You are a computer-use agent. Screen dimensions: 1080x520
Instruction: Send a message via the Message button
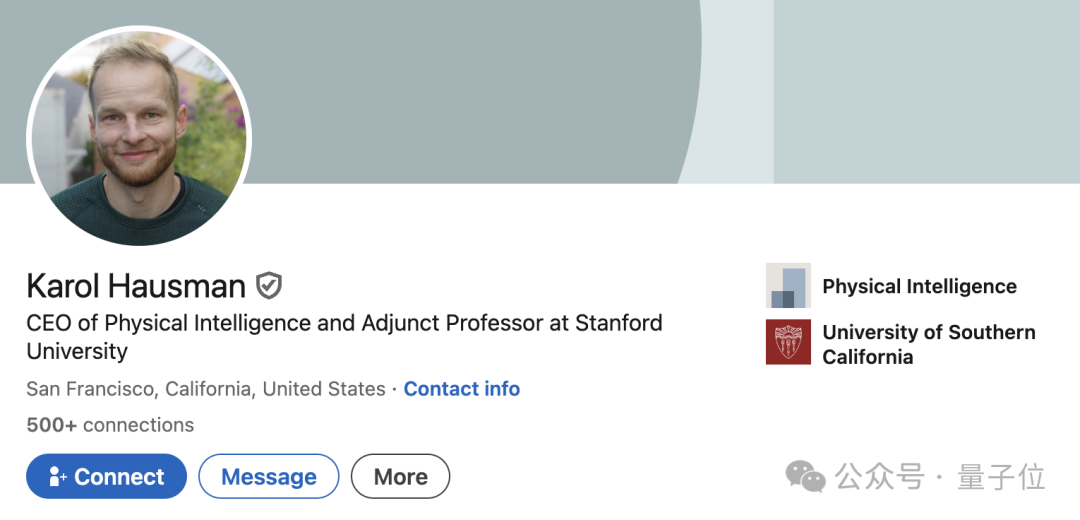(x=269, y=477)
